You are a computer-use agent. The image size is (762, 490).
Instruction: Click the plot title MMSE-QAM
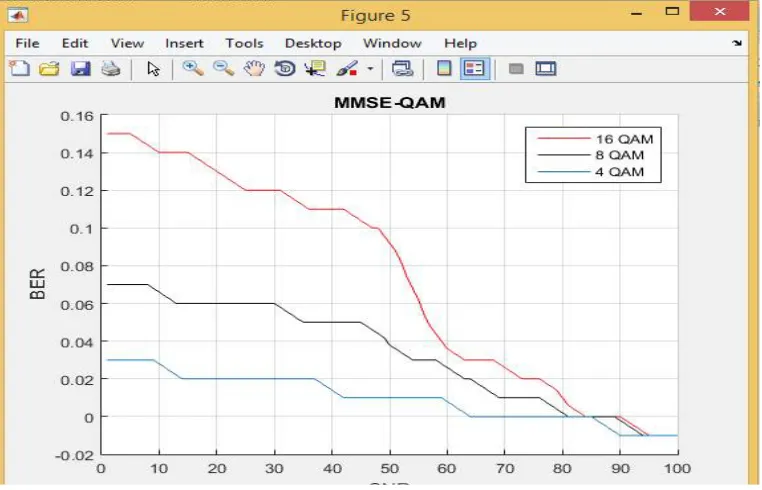[x=390, y=103]
